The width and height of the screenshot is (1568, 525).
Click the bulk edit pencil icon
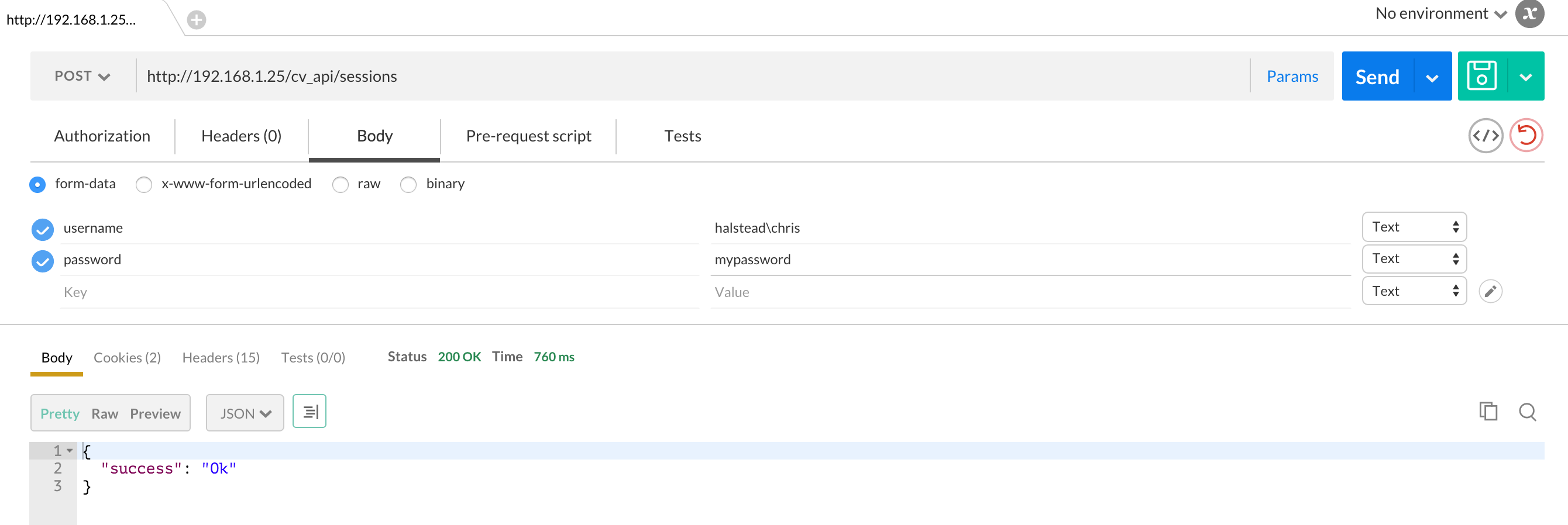(x=1490, y=291)
